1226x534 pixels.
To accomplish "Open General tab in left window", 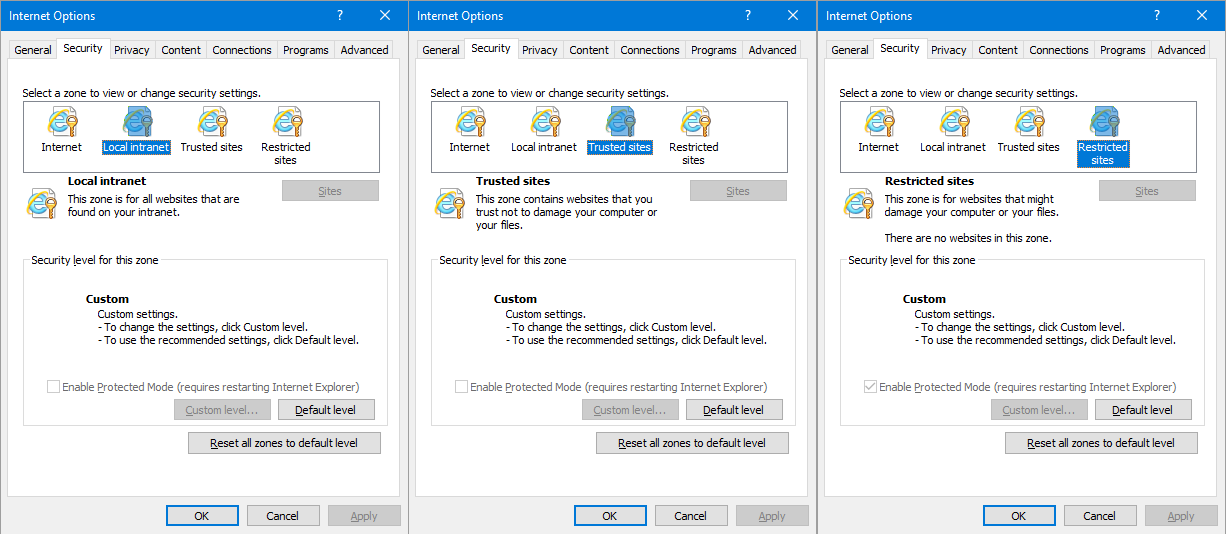I will [33, 50].
